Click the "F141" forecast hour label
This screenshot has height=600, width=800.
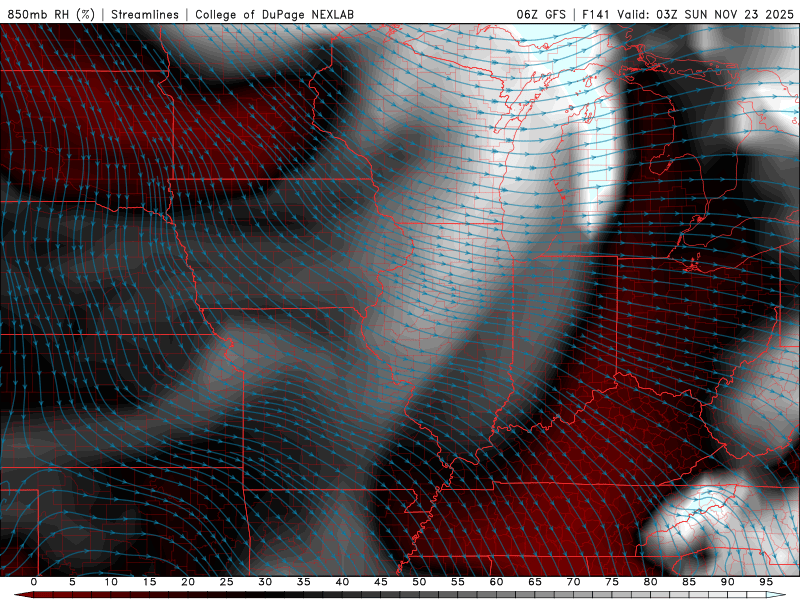click(x=596, y=14)
